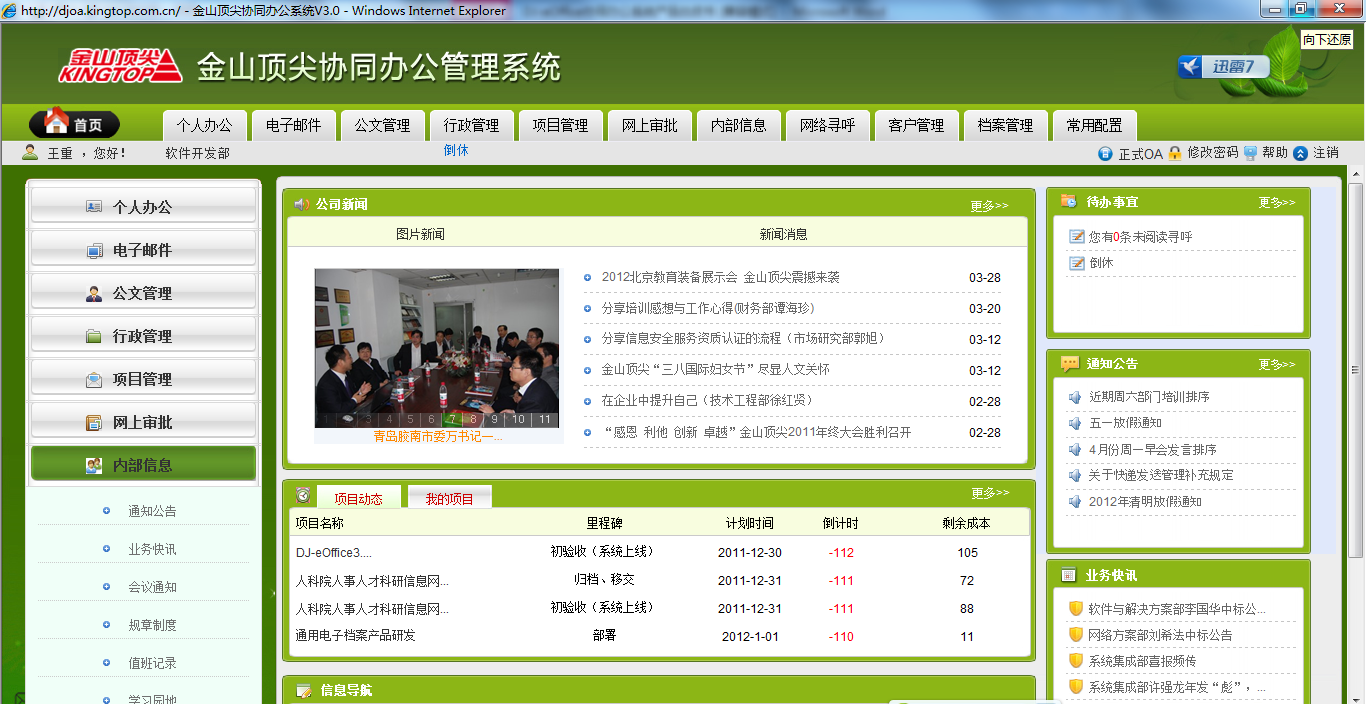This screenshot has width=1366, height=704.
Task: Open news 2012北京教育装备展示会 金山顶尖震撼来袭
Action: (720, 277)
